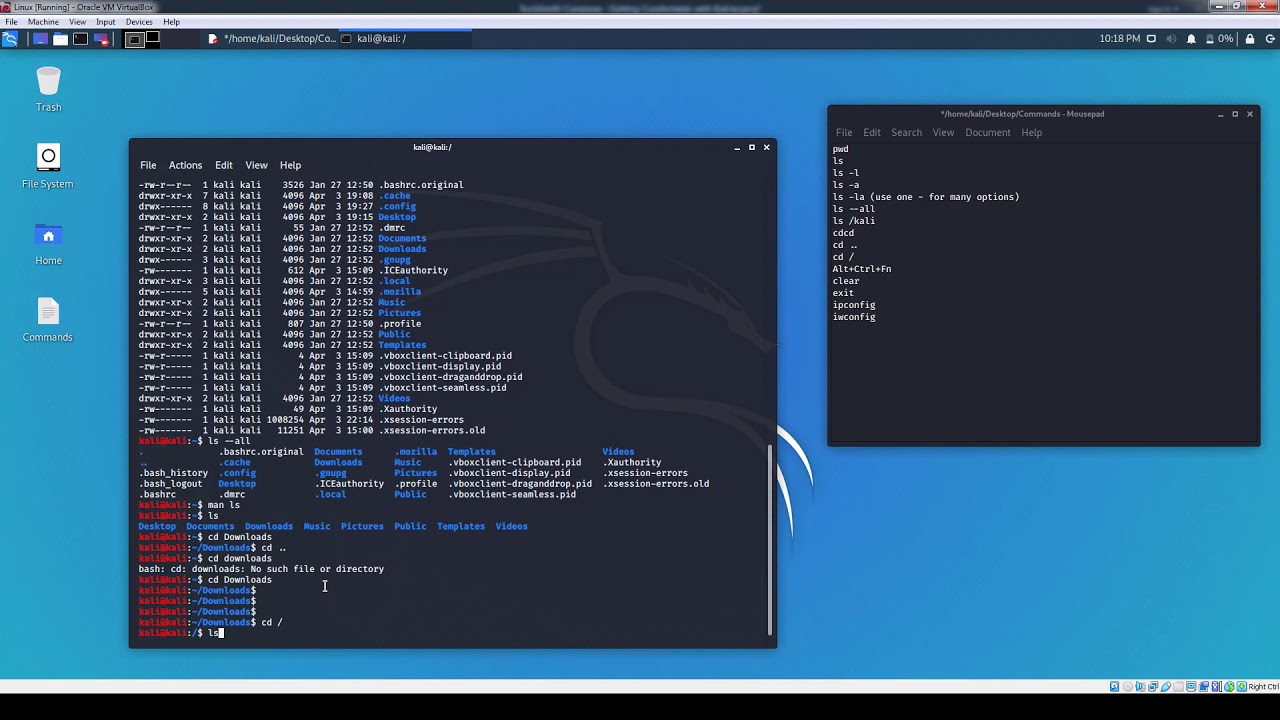Open Mousepad File menu
The image size is (1280, 720).
point(844,132)
